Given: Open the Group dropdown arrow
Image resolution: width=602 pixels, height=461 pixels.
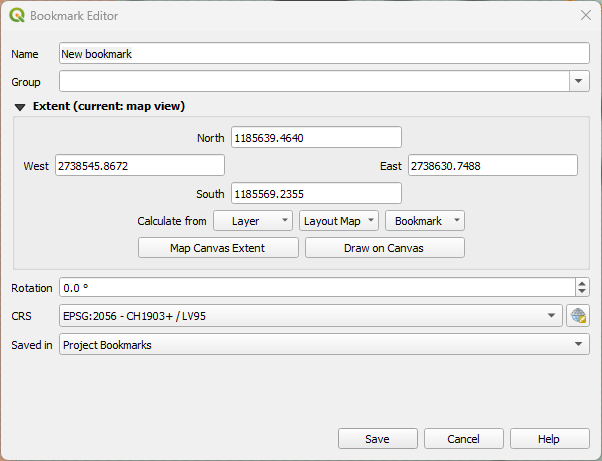Looking at the screenshot, I should point(579,81).
